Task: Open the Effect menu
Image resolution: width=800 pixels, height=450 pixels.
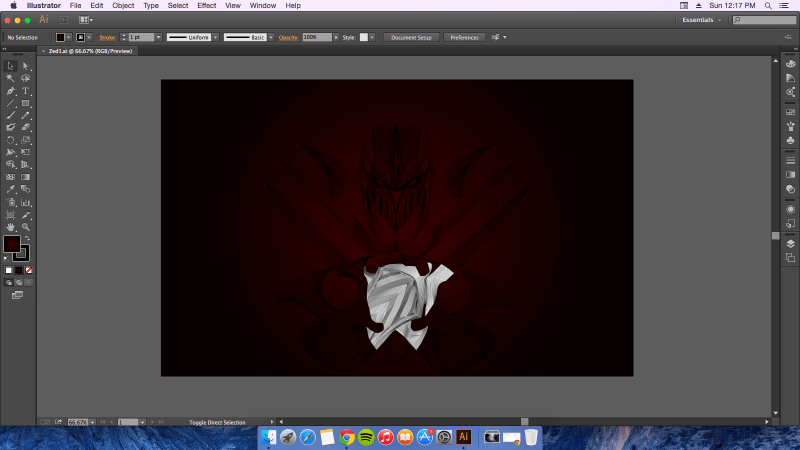Action: pyautogui.click(x=207, y=6)
